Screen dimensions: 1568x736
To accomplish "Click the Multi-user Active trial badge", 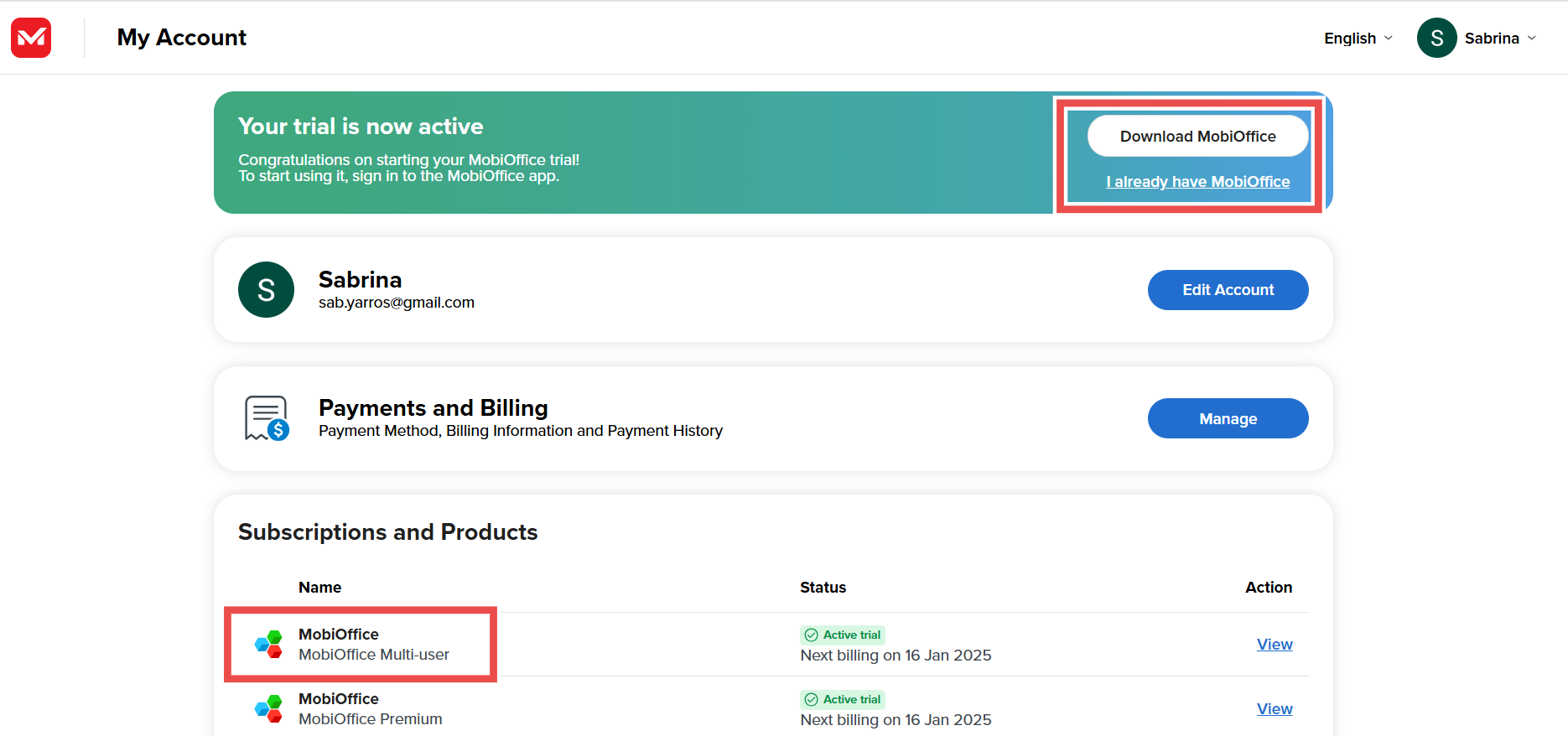I will pos(843,635).
